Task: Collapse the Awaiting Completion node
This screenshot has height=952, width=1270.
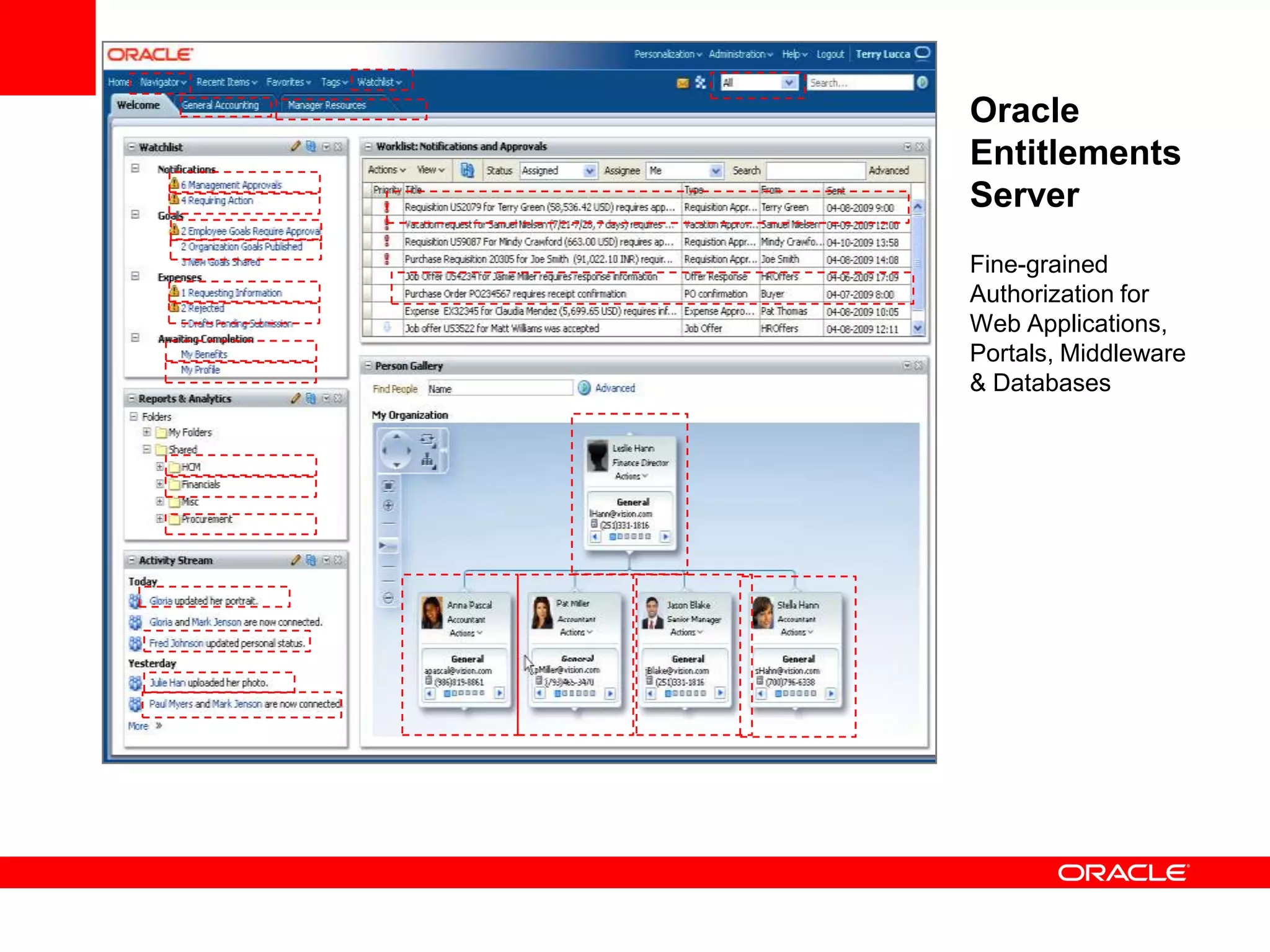Action: point(135,337)
